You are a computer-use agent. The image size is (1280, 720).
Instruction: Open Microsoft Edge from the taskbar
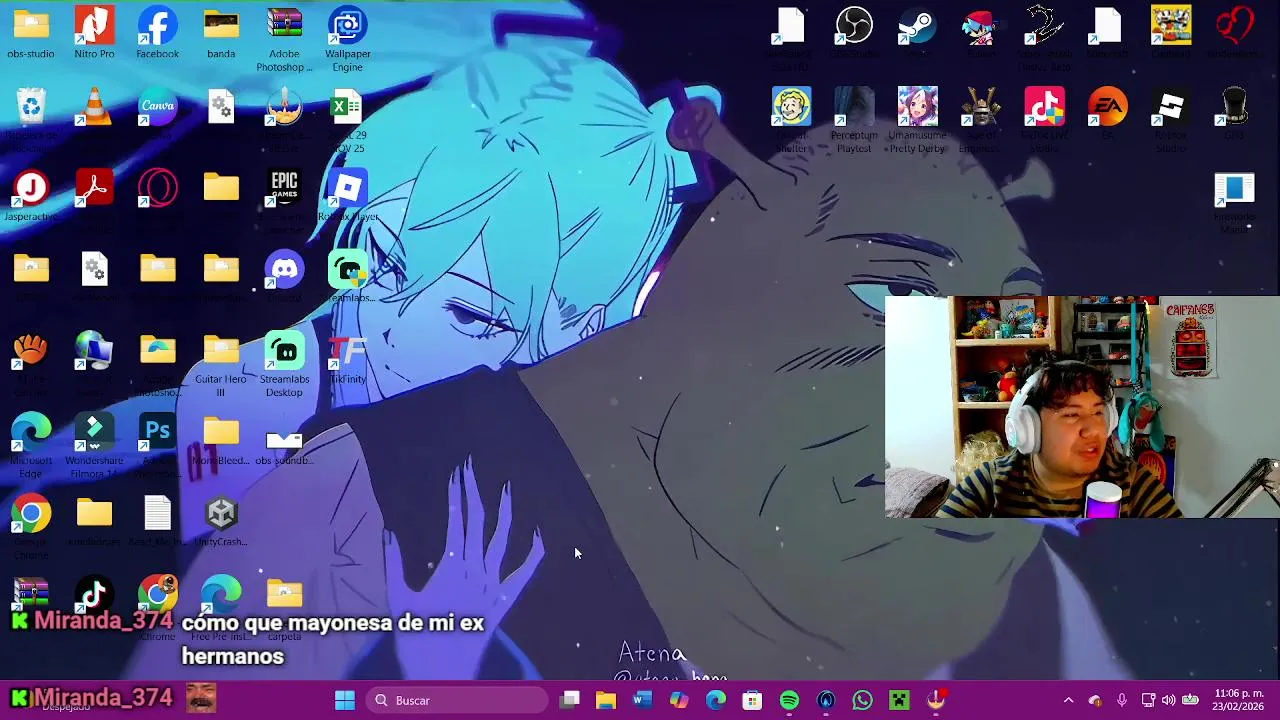pos(716,700)
